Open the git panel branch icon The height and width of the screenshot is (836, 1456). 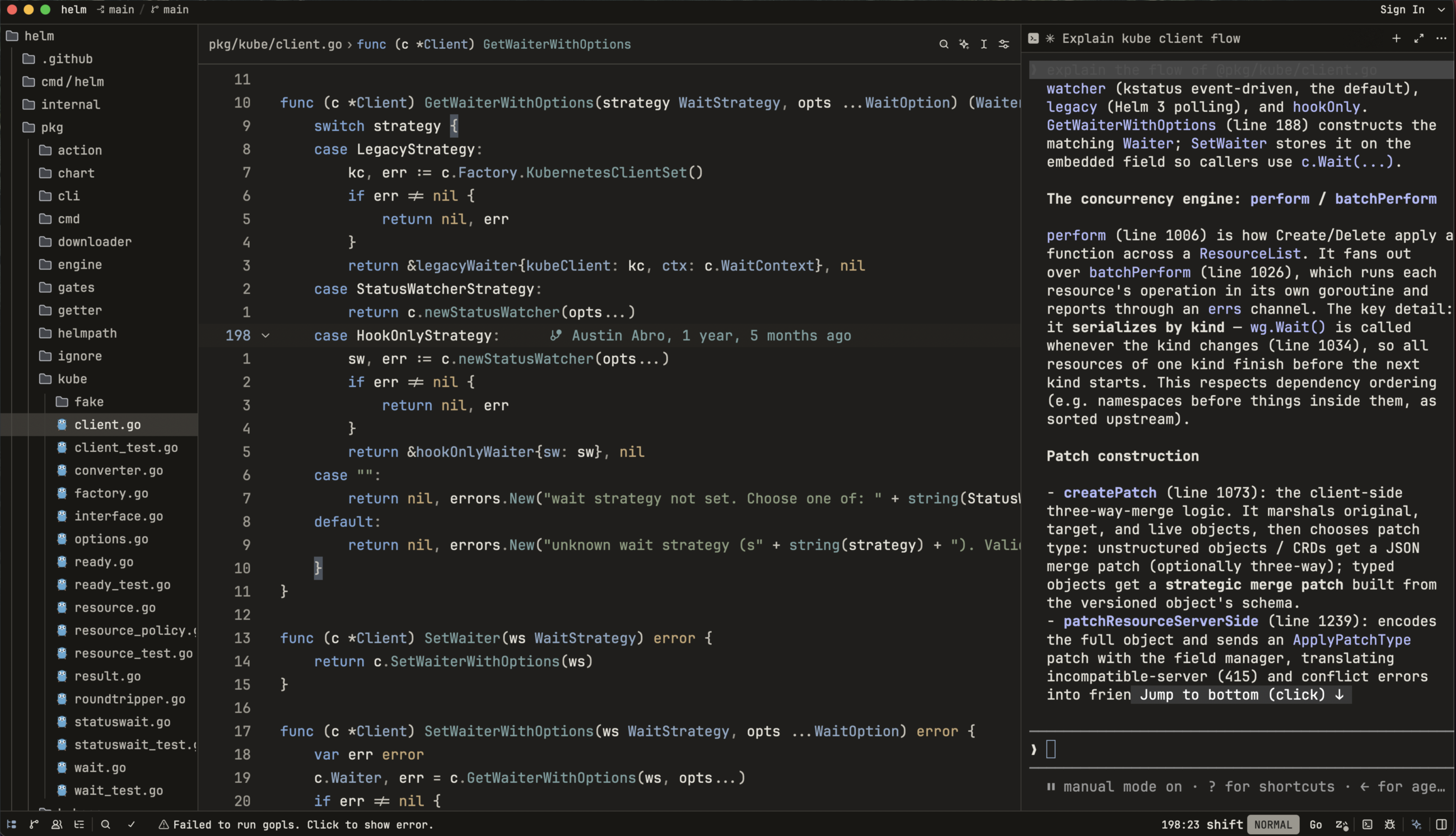click(34, 824)
